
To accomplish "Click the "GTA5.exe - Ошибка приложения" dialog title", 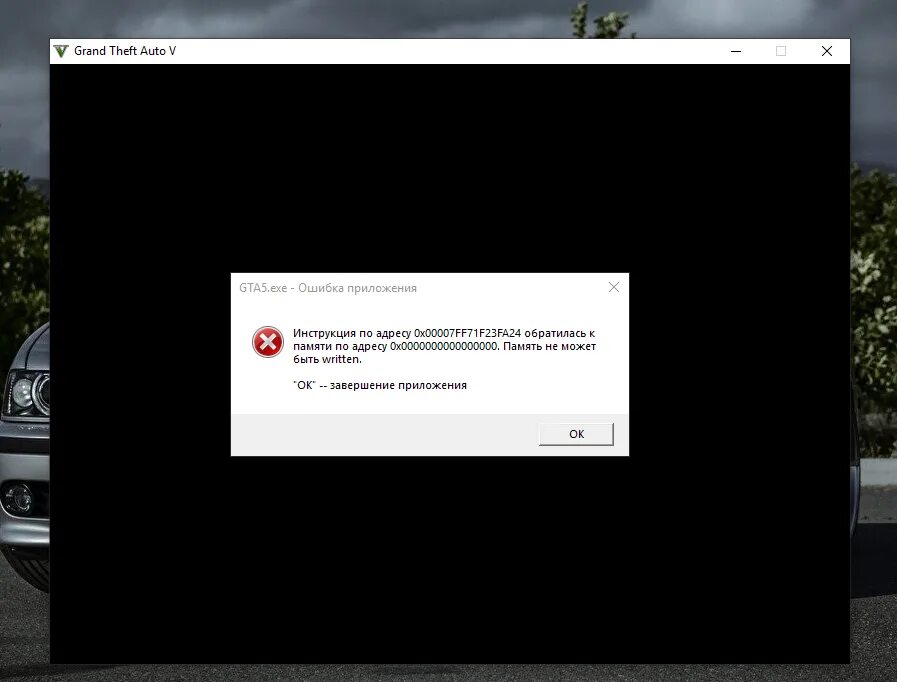I will pyautogui.click(x=328, y=288).
